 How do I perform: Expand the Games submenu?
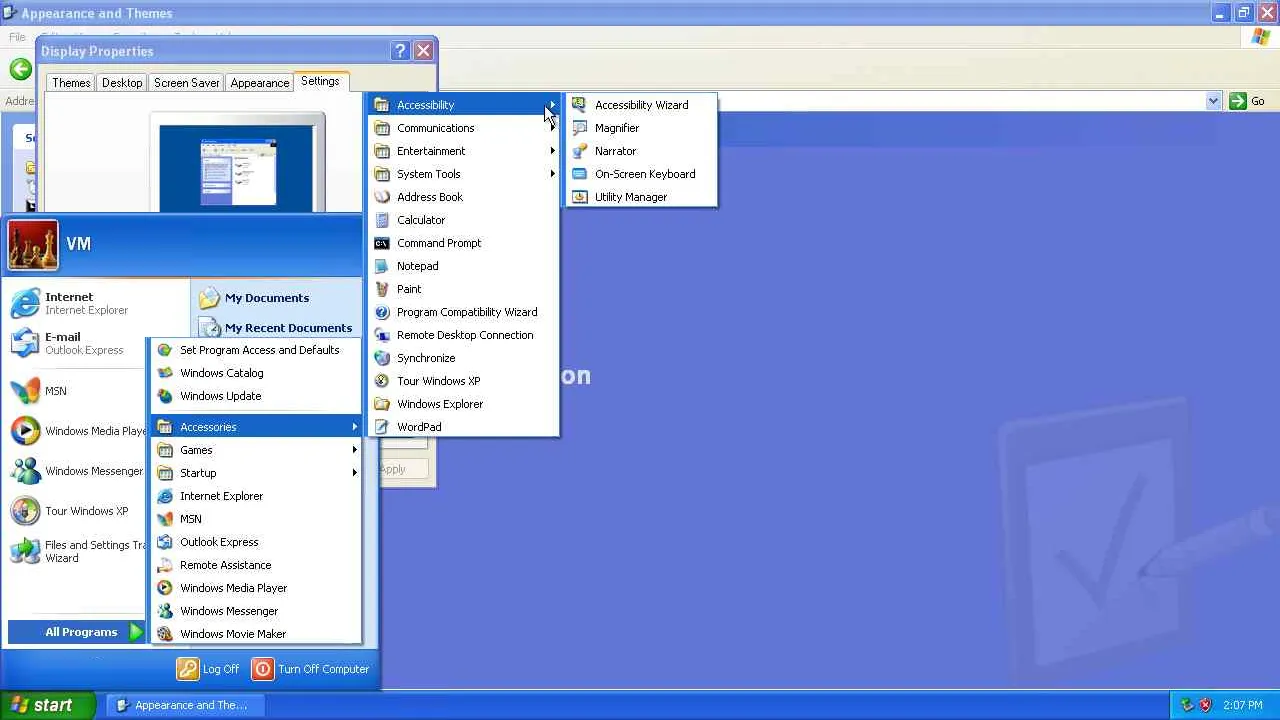256,450
